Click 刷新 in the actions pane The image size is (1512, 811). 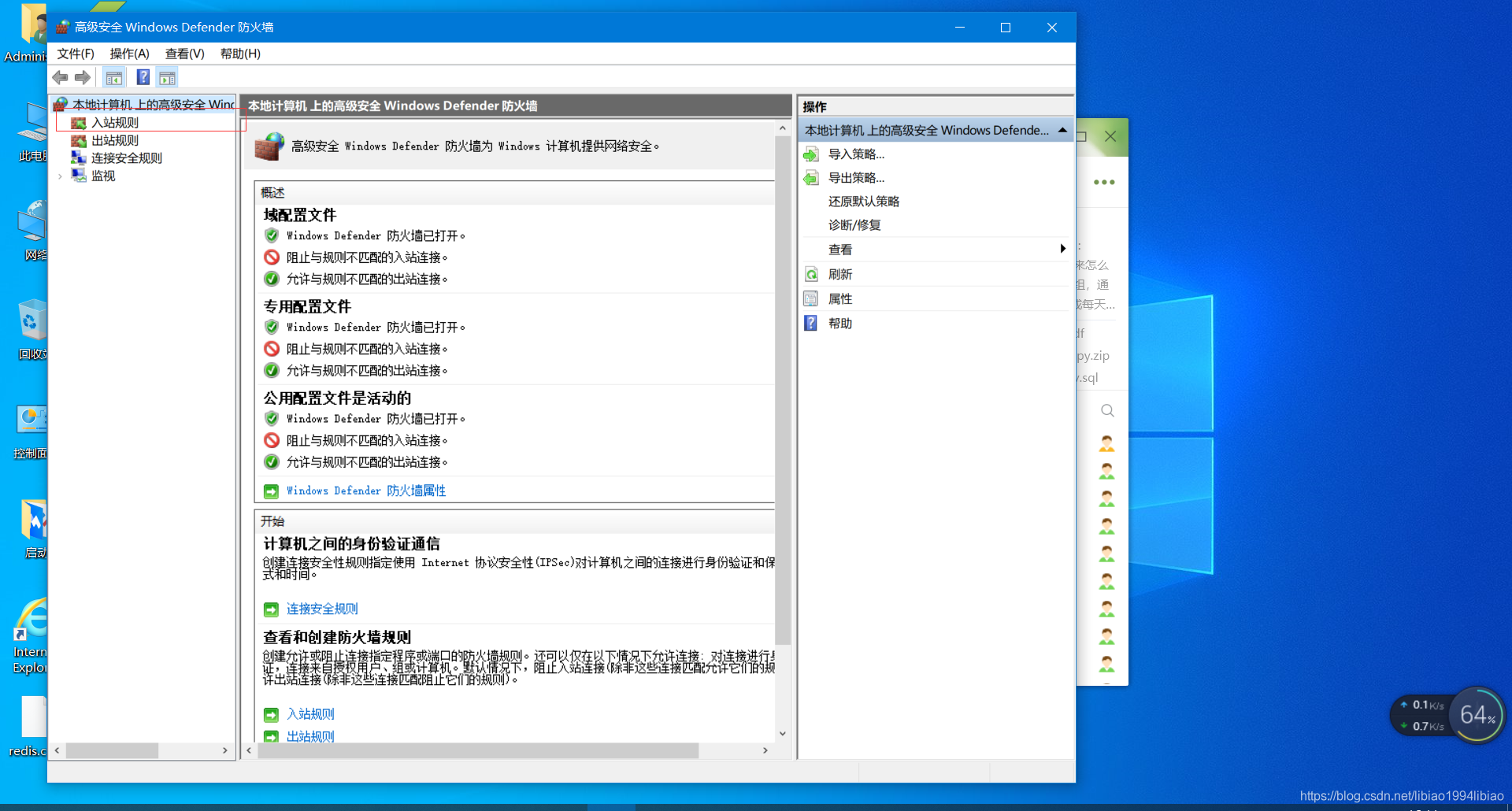tap(840, 274)
